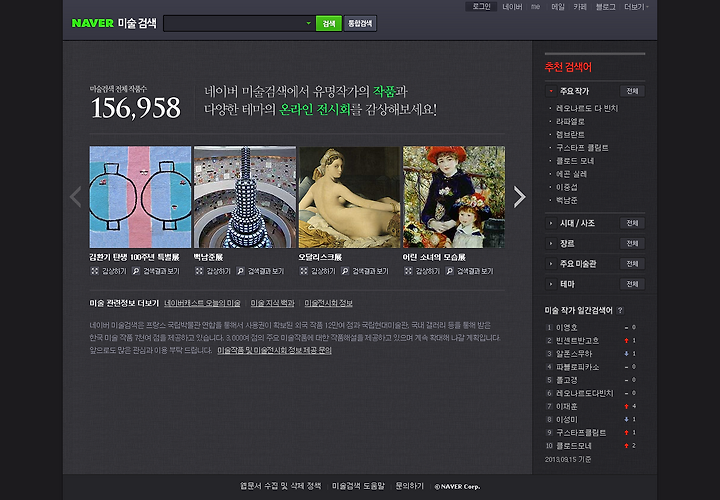Click the help question mark beside 일간검색어
The image size is (720, 500).
[620, 310]
